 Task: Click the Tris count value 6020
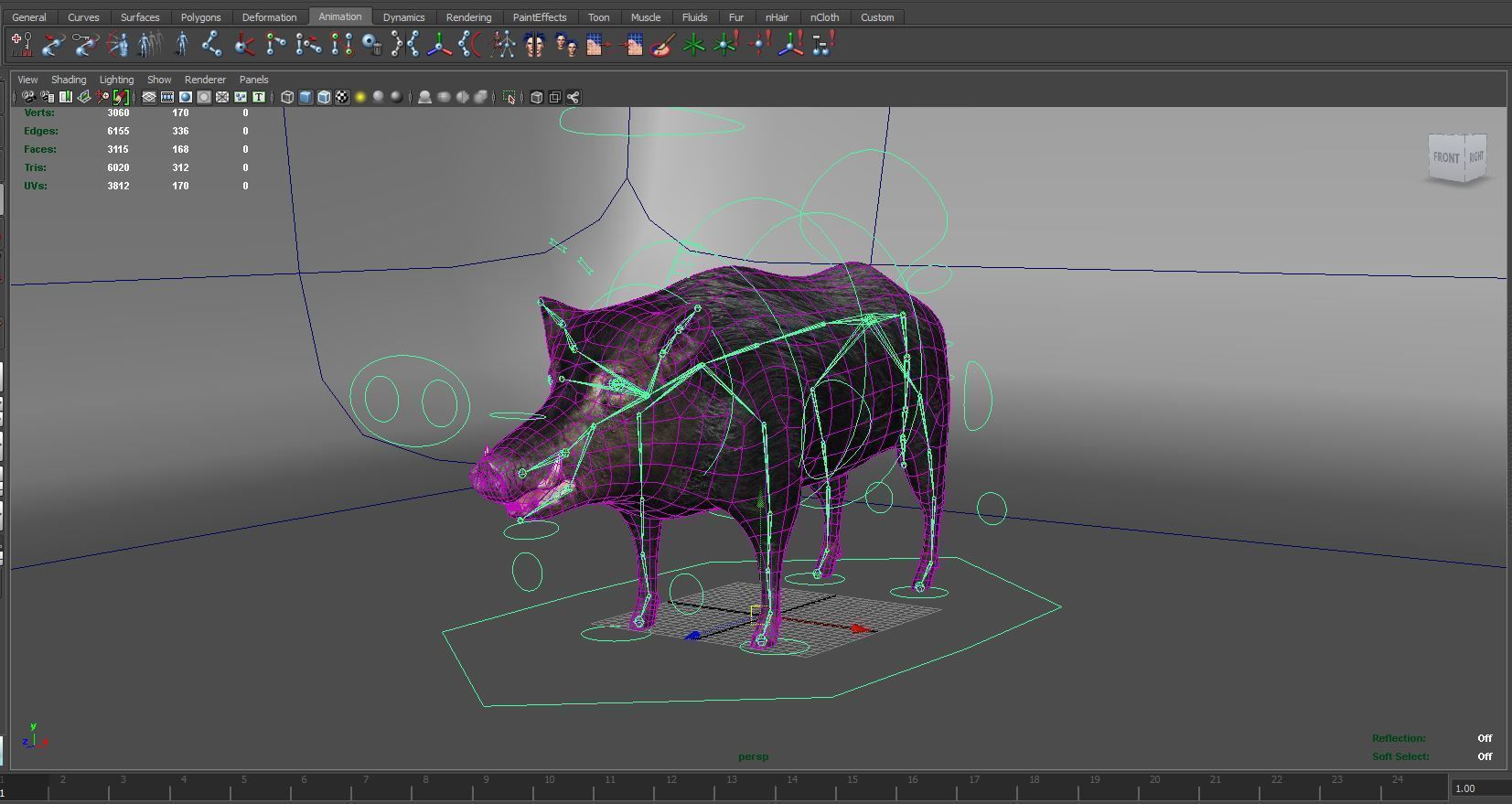tap(118, 167)
